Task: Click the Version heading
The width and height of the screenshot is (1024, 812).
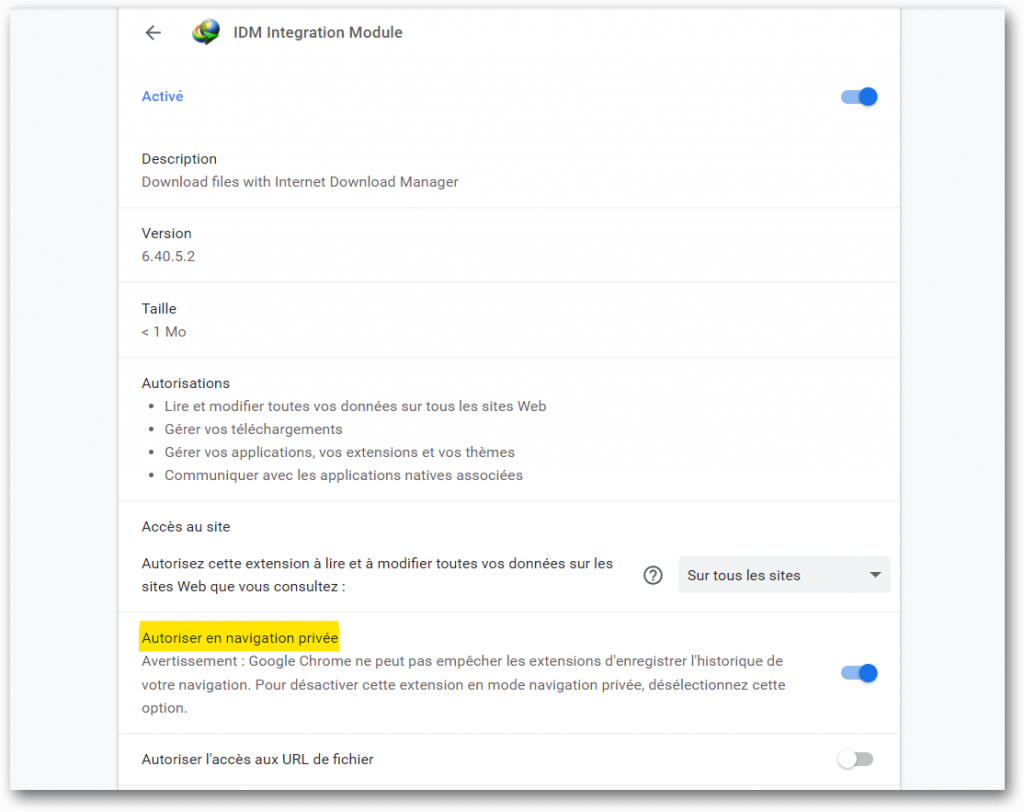Action: coord(167,233)
